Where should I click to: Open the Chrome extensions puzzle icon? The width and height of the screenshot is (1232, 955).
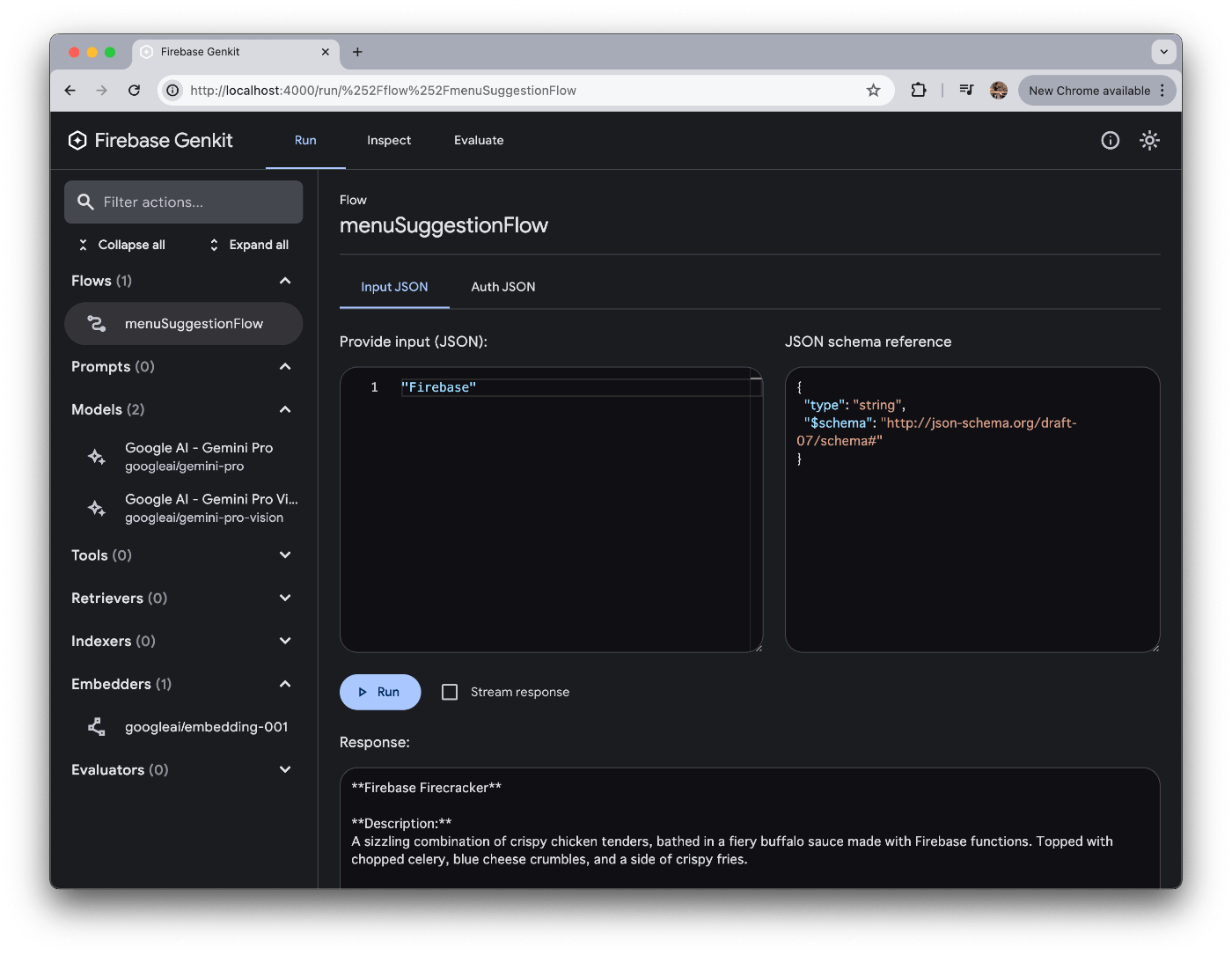(919, 90)
